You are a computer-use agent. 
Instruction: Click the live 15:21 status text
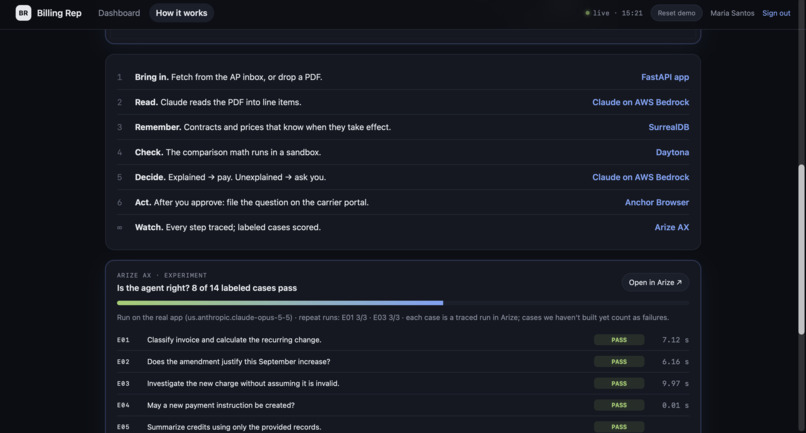[x=617, y=13]
